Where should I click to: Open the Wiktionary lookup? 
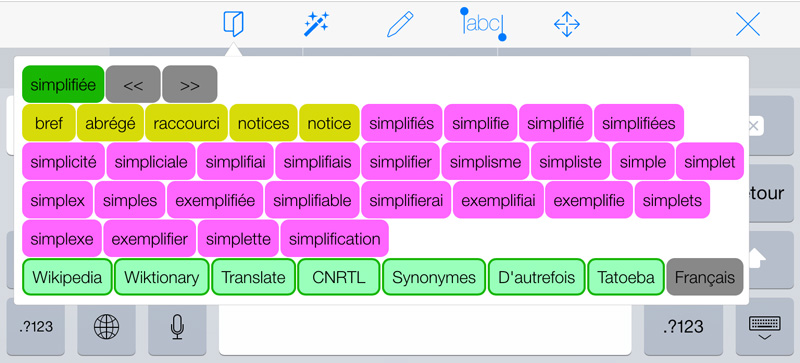(162, 277)
